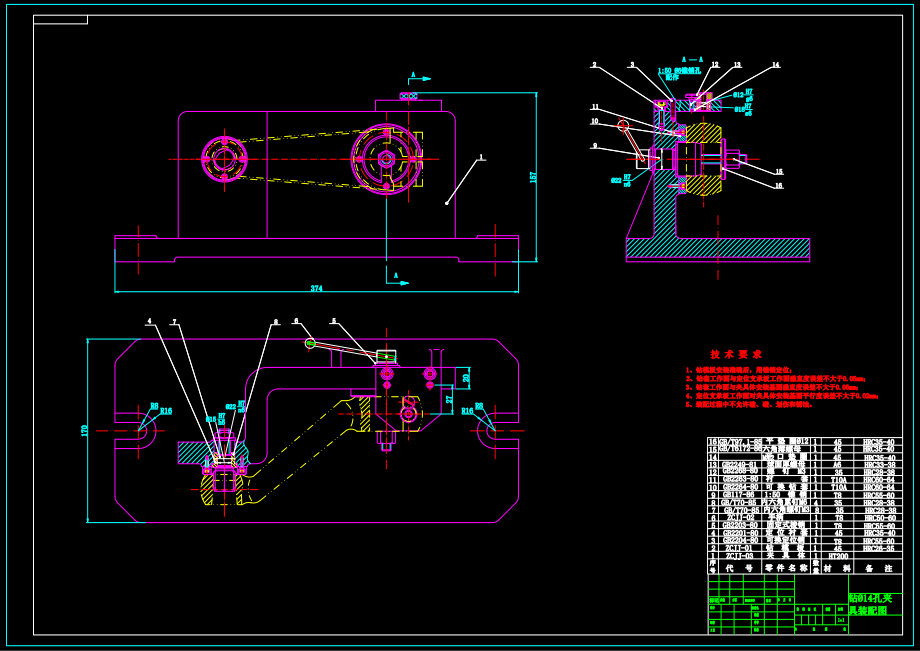Select part callout number 1 in front view
Screen dimensions: 920x651
pos(481,157)
